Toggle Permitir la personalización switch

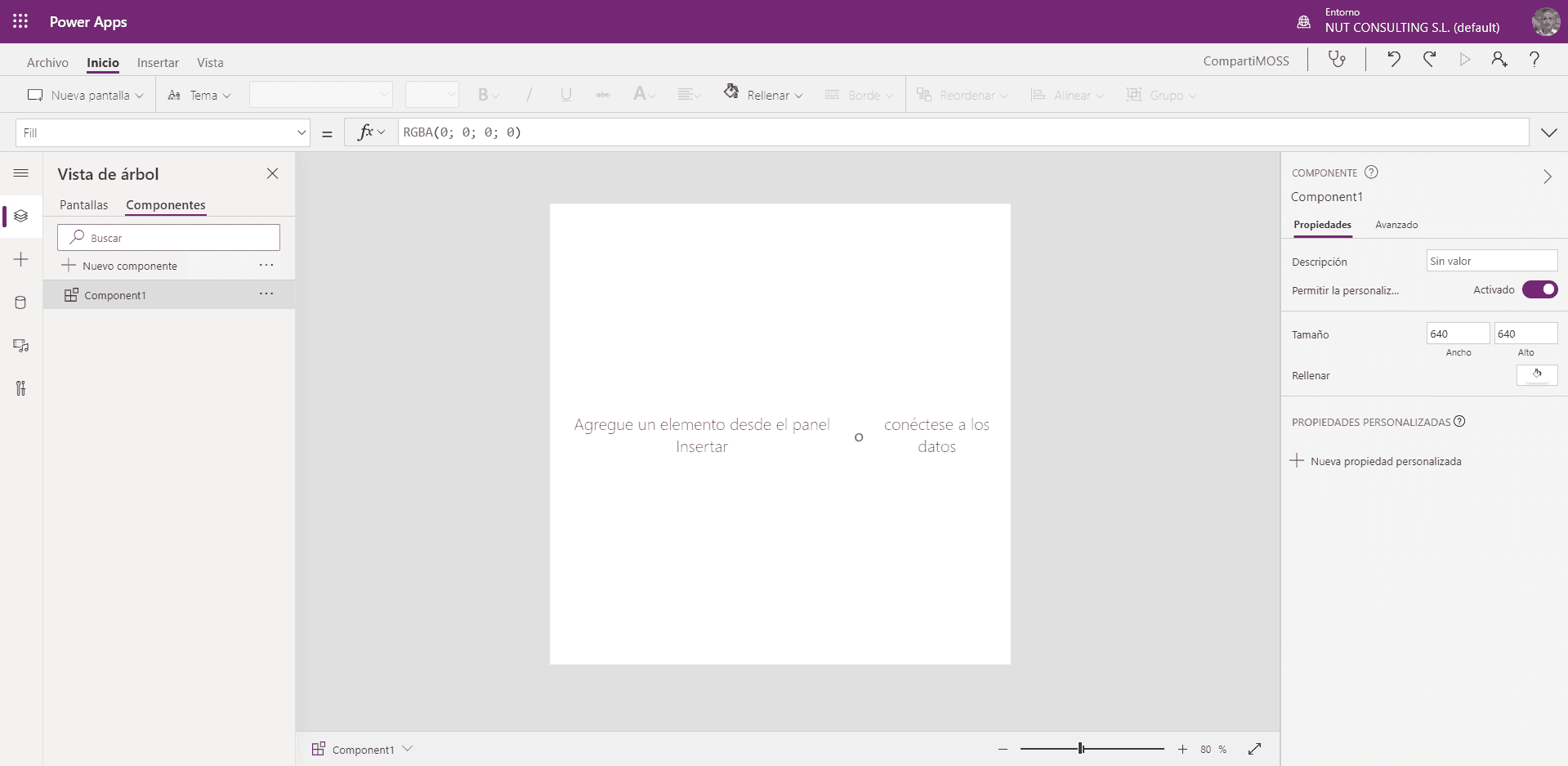pos(1539,289)
